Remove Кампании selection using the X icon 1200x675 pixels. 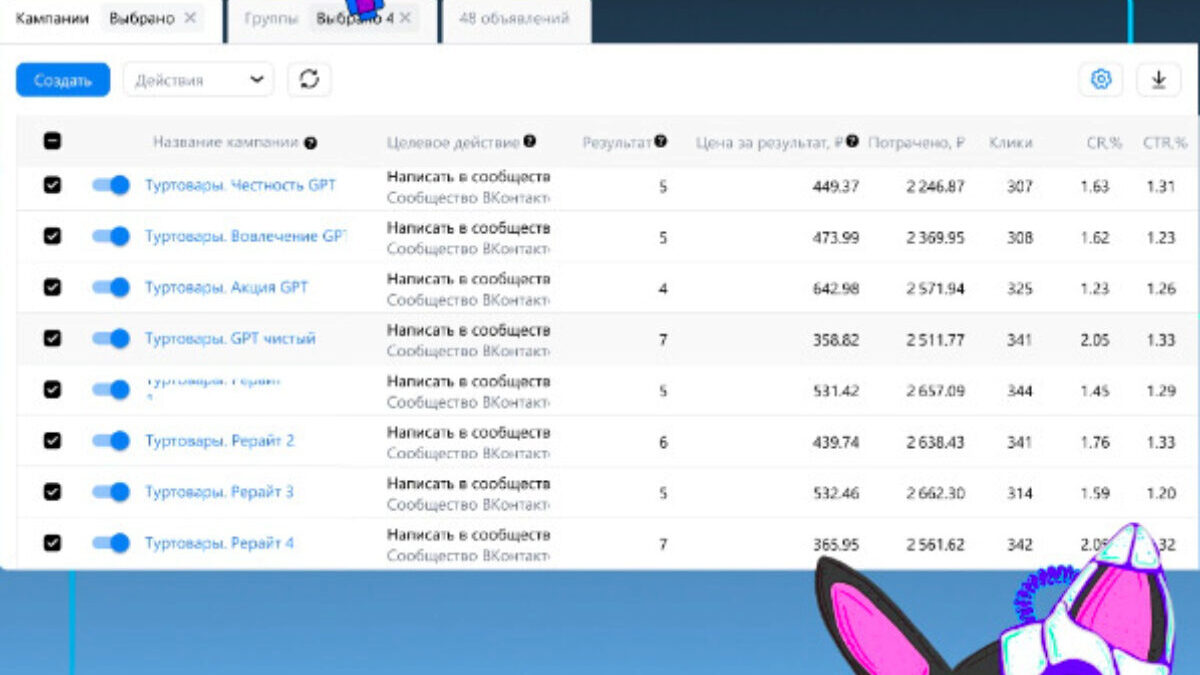(x=190, y=18)
